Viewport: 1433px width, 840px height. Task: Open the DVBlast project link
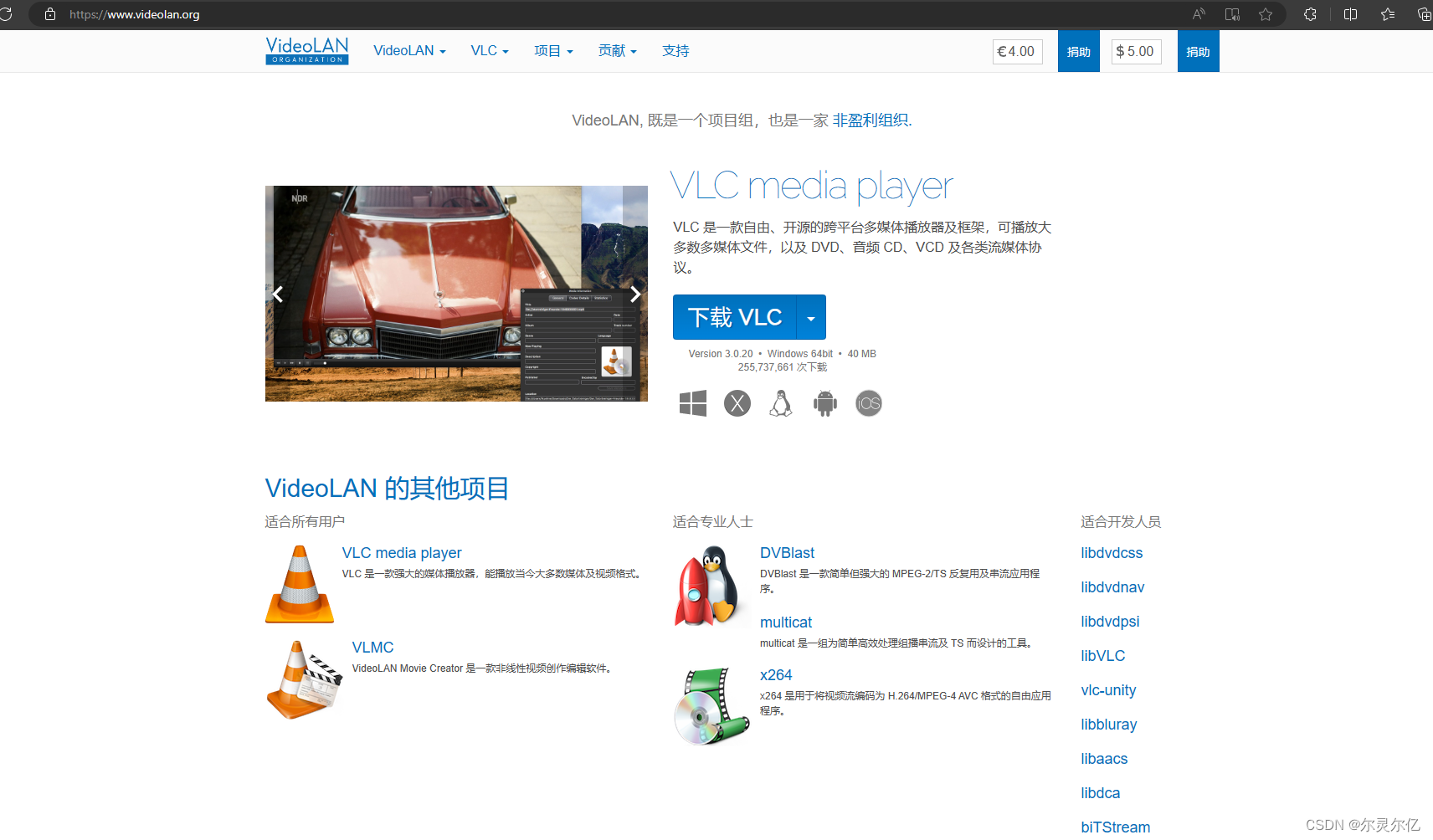coord(787,553)
